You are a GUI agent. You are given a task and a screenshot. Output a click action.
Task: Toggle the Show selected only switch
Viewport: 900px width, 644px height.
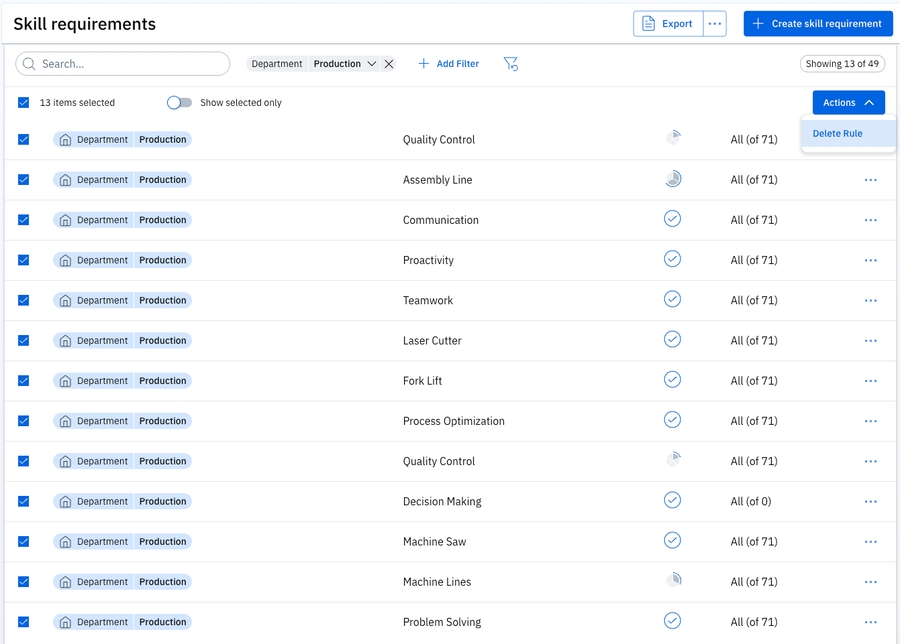point(179,103)
